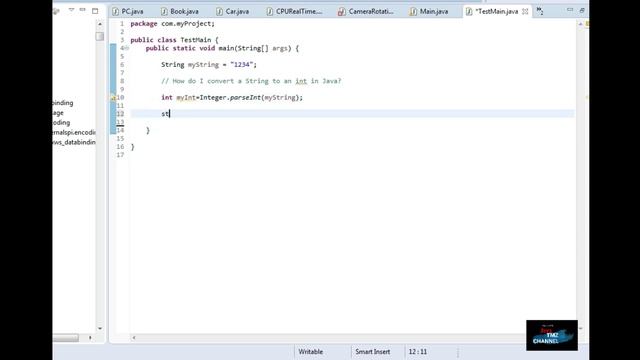Click the left panel horizontal scrollbar right arrow
This screenshot has height=360, width=640.
point(90,338)
